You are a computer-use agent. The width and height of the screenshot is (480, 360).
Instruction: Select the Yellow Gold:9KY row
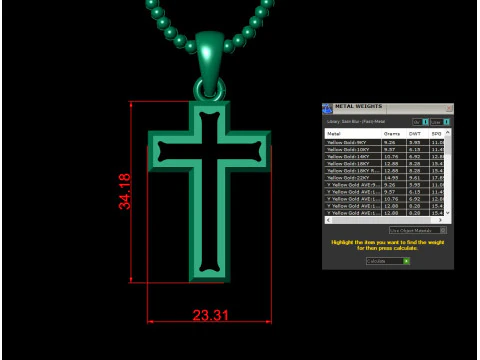[385, 142]
